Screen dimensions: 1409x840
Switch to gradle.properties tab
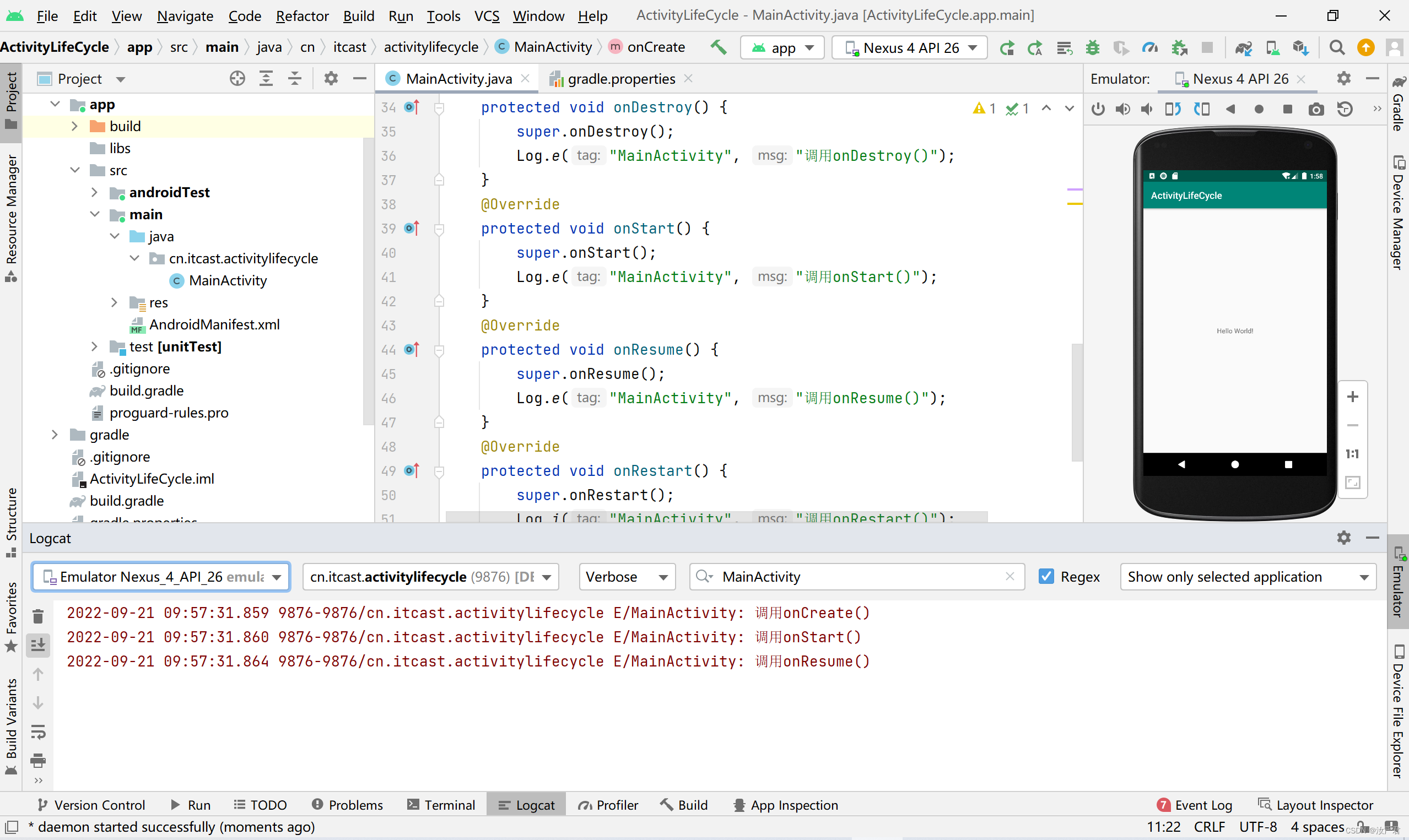click(620, 79)
